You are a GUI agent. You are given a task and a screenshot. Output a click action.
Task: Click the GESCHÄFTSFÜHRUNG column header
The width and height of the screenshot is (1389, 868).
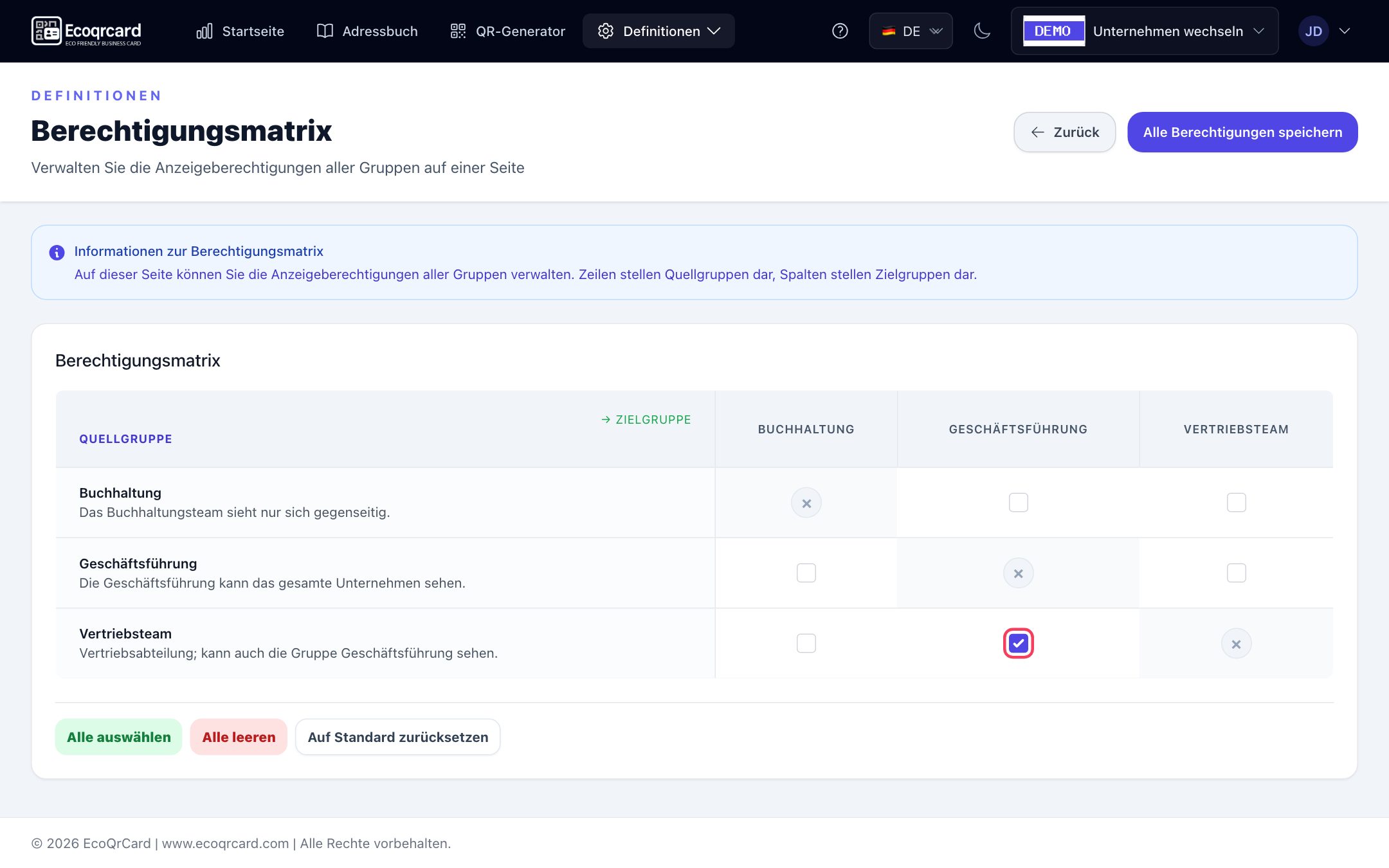(1018, 429)
